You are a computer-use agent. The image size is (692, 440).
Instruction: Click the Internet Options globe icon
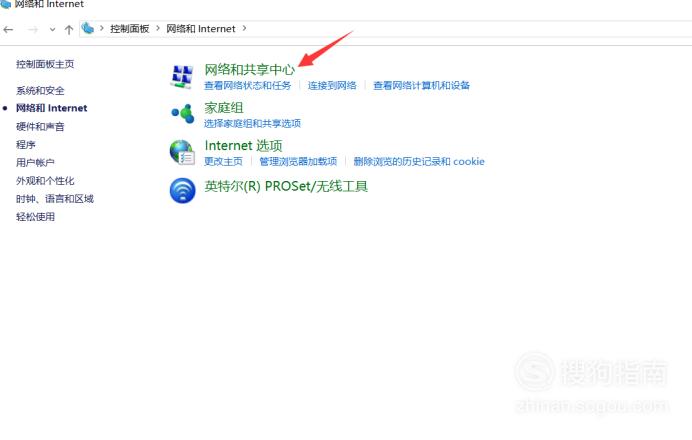(x=182, y=152)
